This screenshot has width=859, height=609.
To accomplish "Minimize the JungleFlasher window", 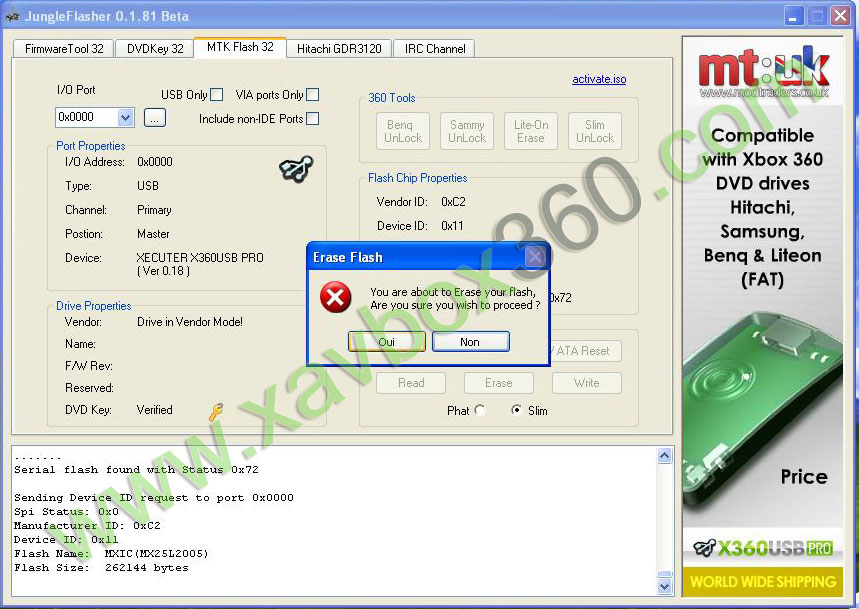I will click(793, 16).
